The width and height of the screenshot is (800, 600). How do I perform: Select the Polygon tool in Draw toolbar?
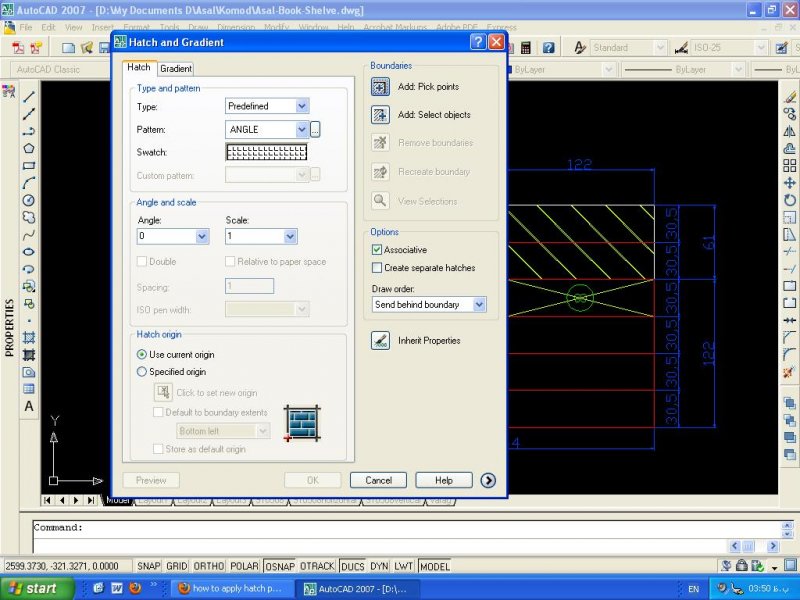[29, 148]
